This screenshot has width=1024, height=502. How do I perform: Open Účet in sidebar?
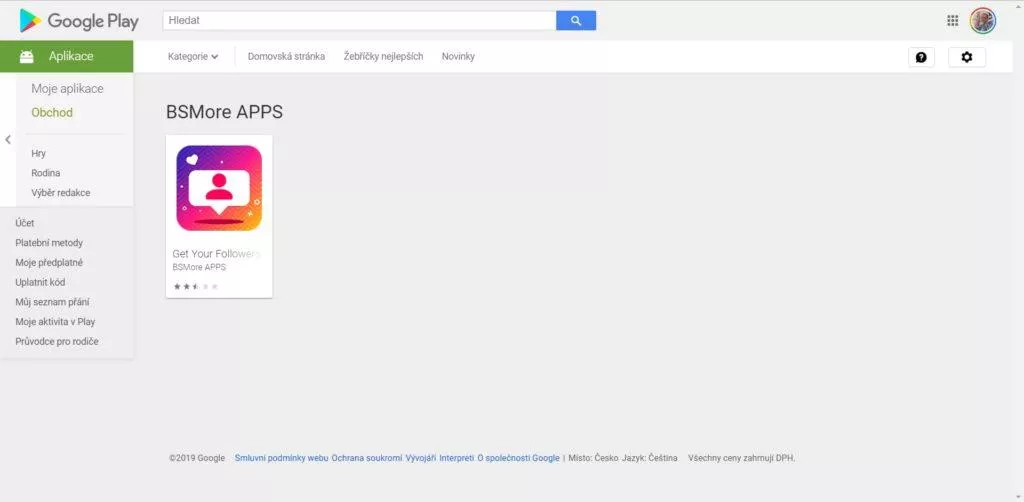point(25,223)
